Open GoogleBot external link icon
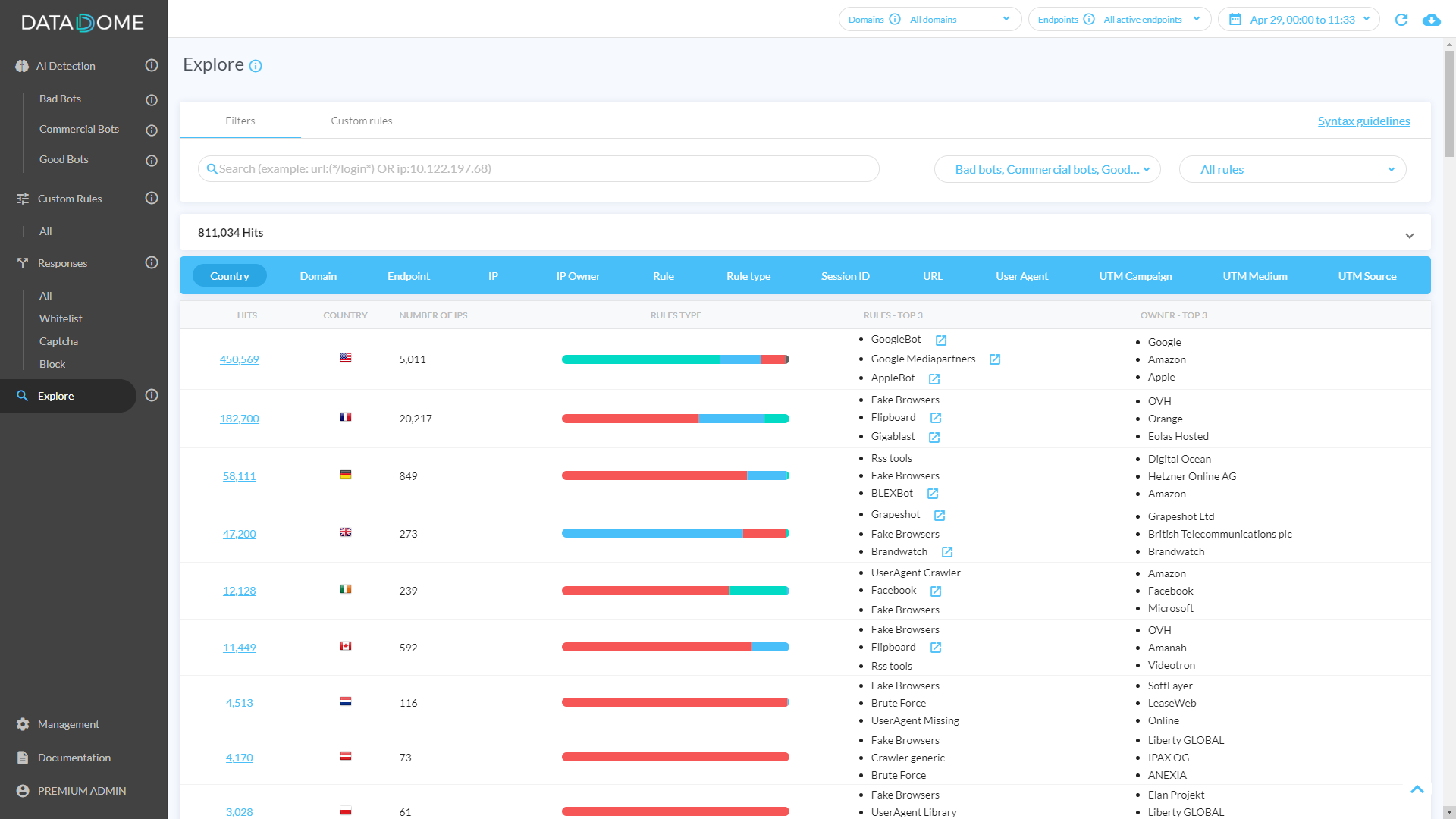 point(941,340)
